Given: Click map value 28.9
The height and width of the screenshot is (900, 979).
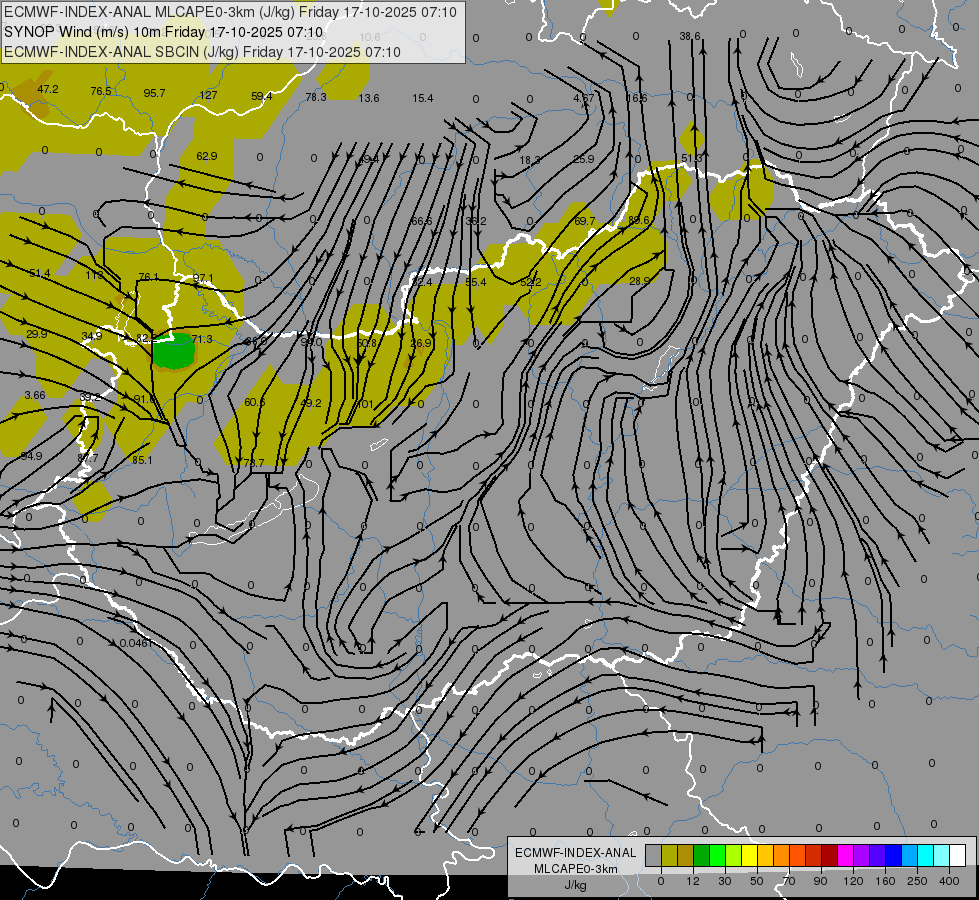Looking at the screenshot, I should (639, 281).
